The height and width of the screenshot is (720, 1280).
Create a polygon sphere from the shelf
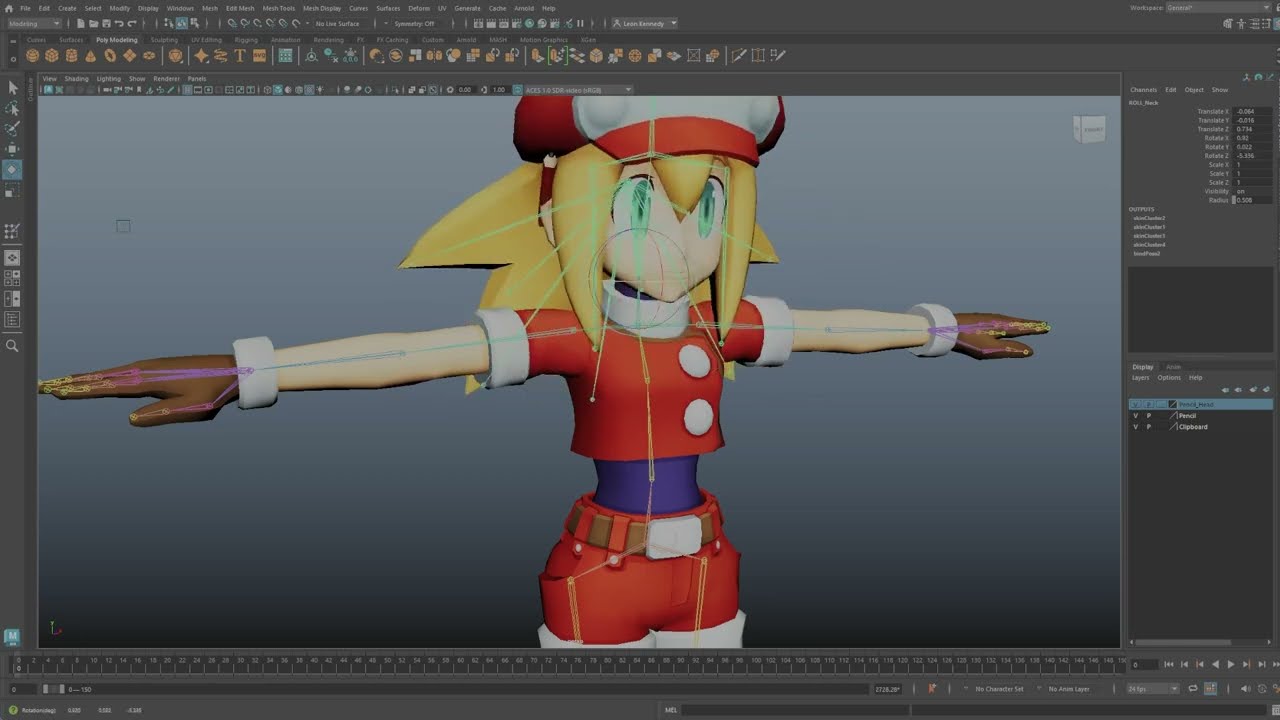(x=33, y=56)
